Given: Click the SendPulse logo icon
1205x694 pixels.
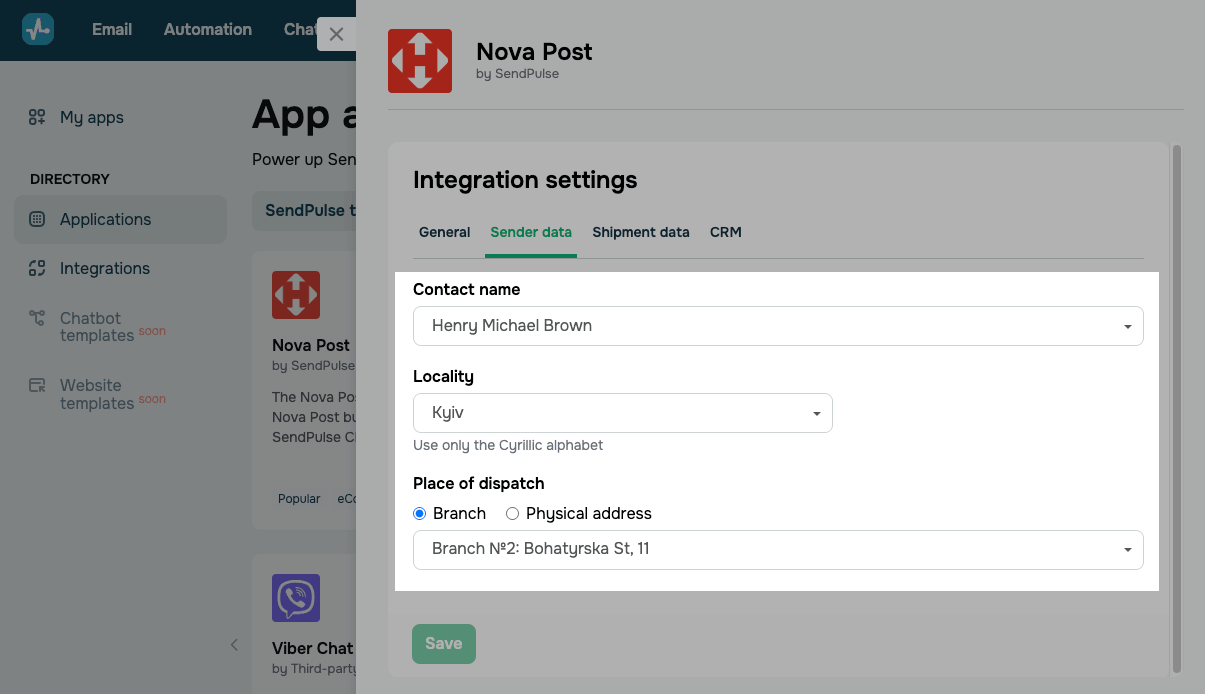Looking at the screenshot, I should [38, 29].
